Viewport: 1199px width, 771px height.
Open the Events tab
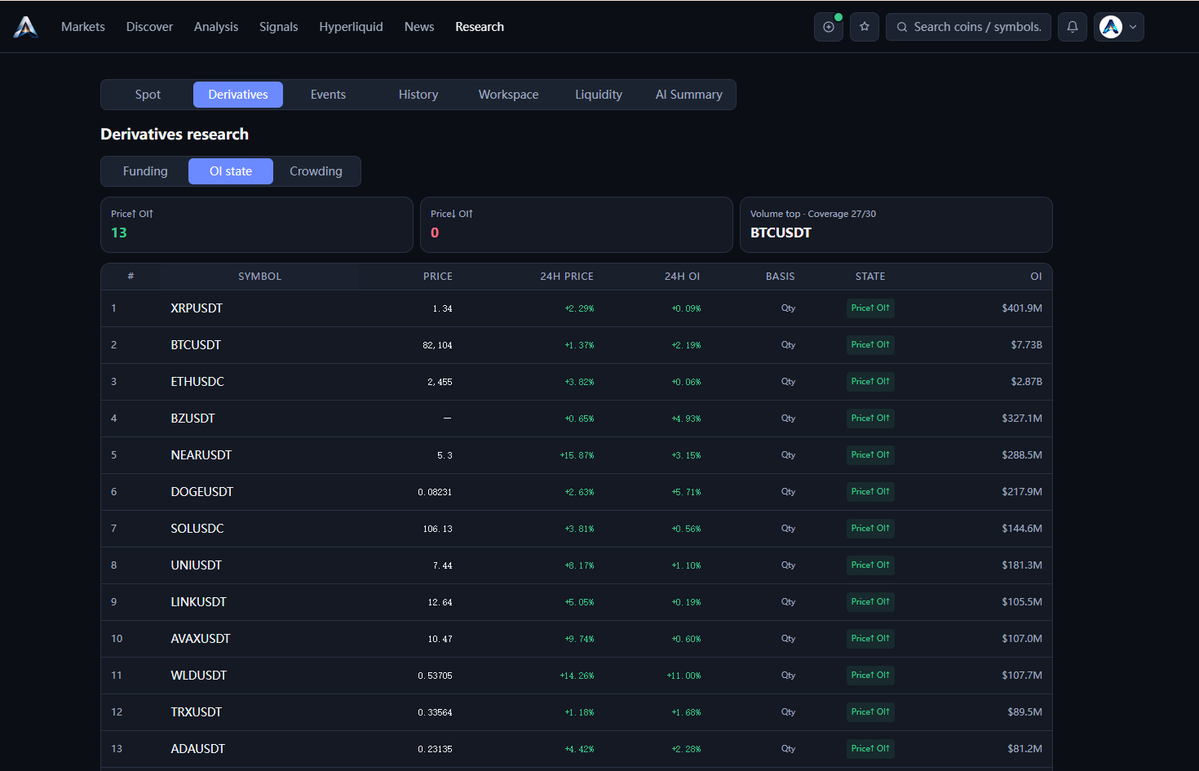tap(328, 95)
